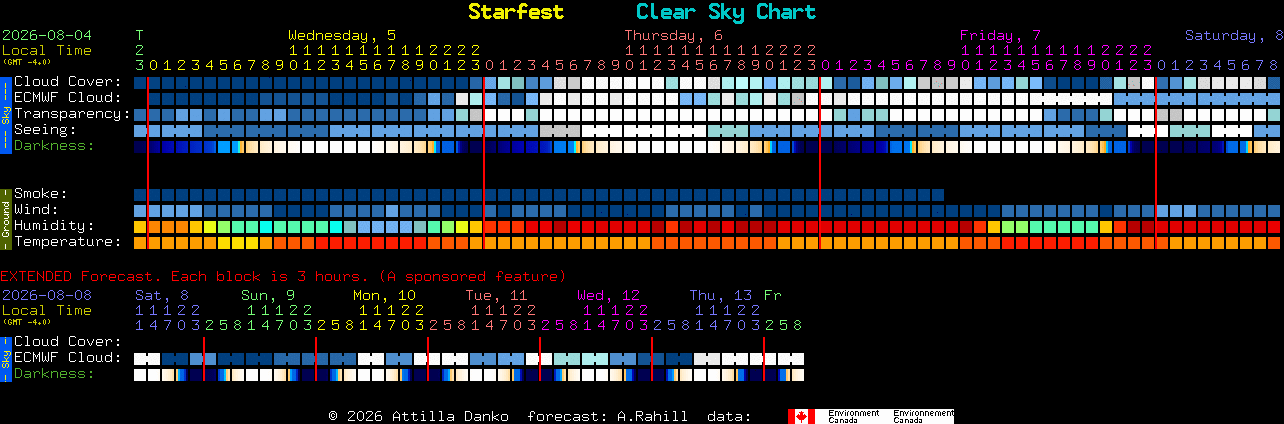Click the Seeing row label

point(45,129)
